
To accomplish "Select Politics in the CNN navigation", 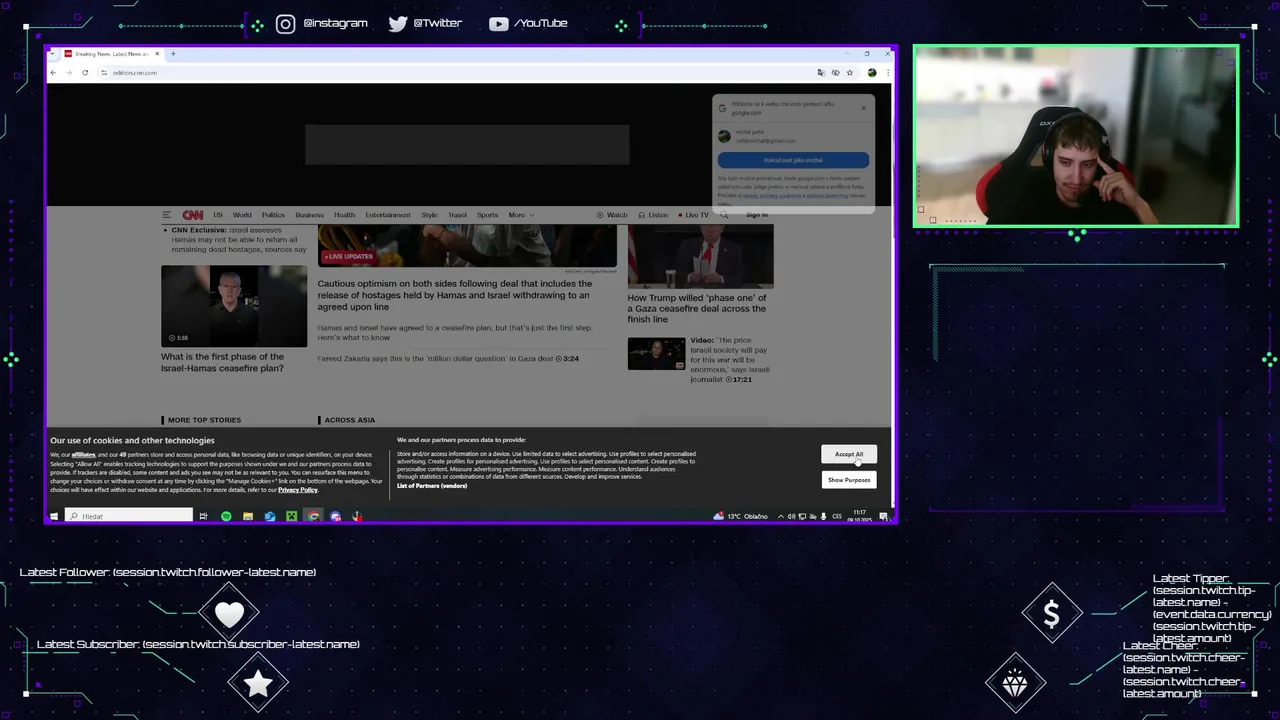I will 273,215.
